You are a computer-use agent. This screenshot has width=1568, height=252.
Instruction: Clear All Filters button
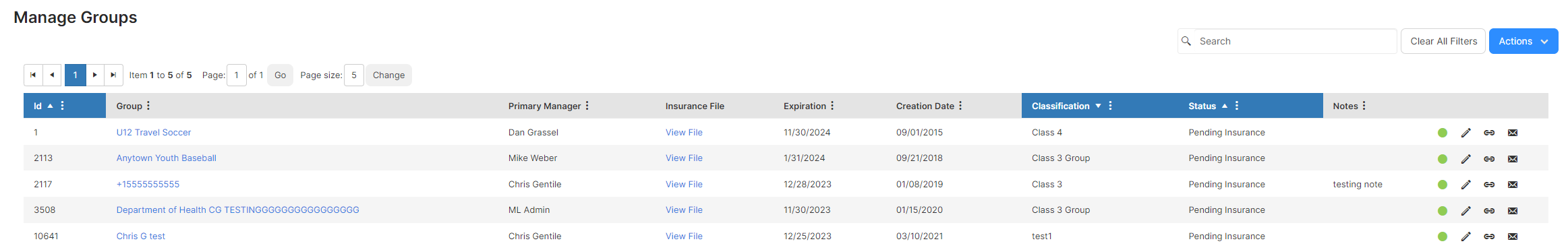click(x=1443, y=41)
